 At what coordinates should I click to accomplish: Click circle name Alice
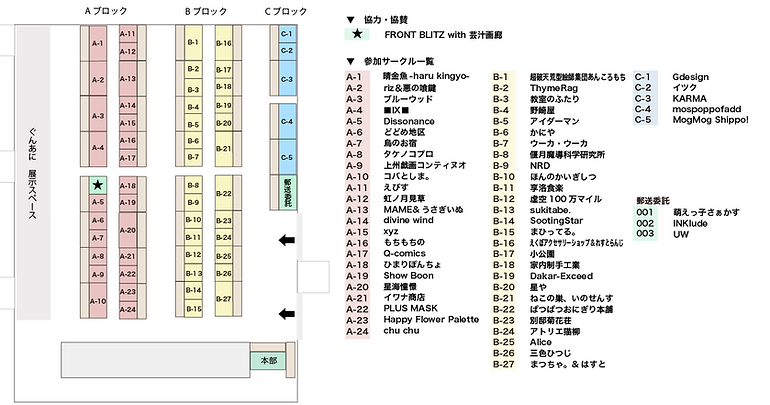click(x=540, y=342)
